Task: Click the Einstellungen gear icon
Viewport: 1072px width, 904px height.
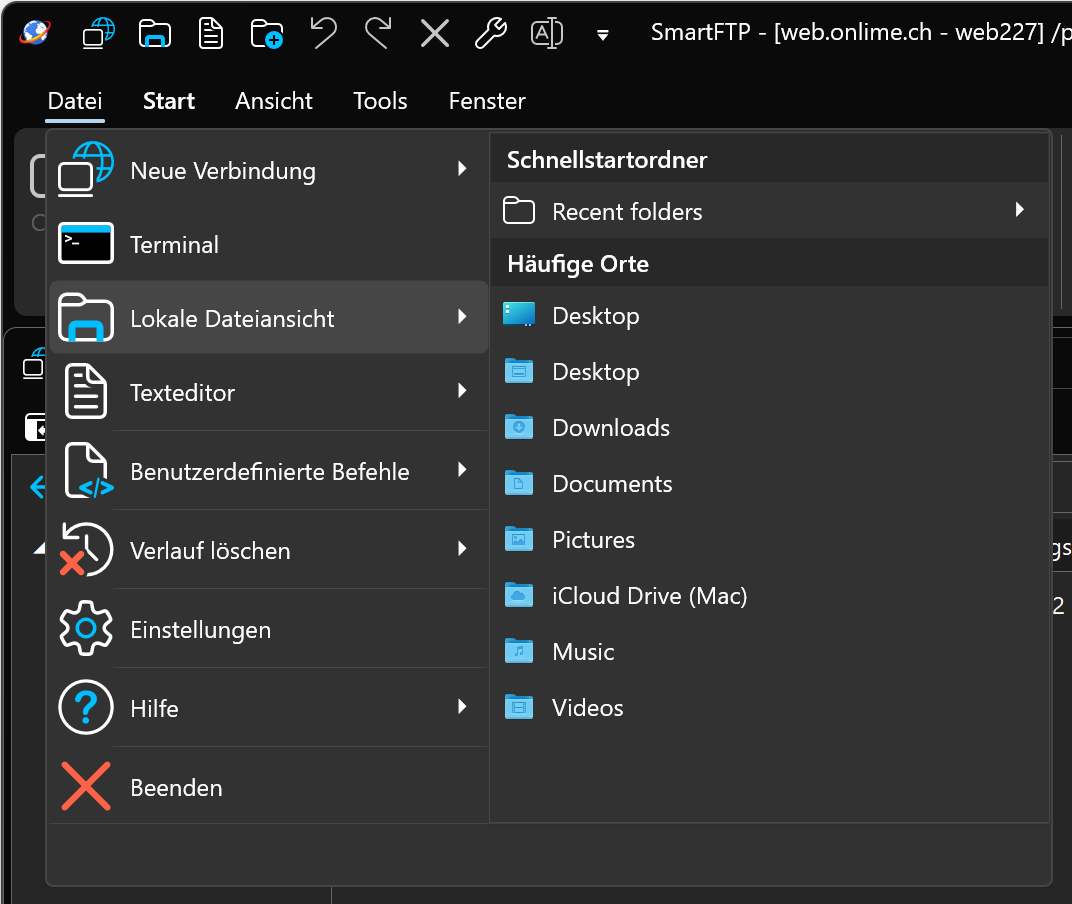Action: point(85,628)
